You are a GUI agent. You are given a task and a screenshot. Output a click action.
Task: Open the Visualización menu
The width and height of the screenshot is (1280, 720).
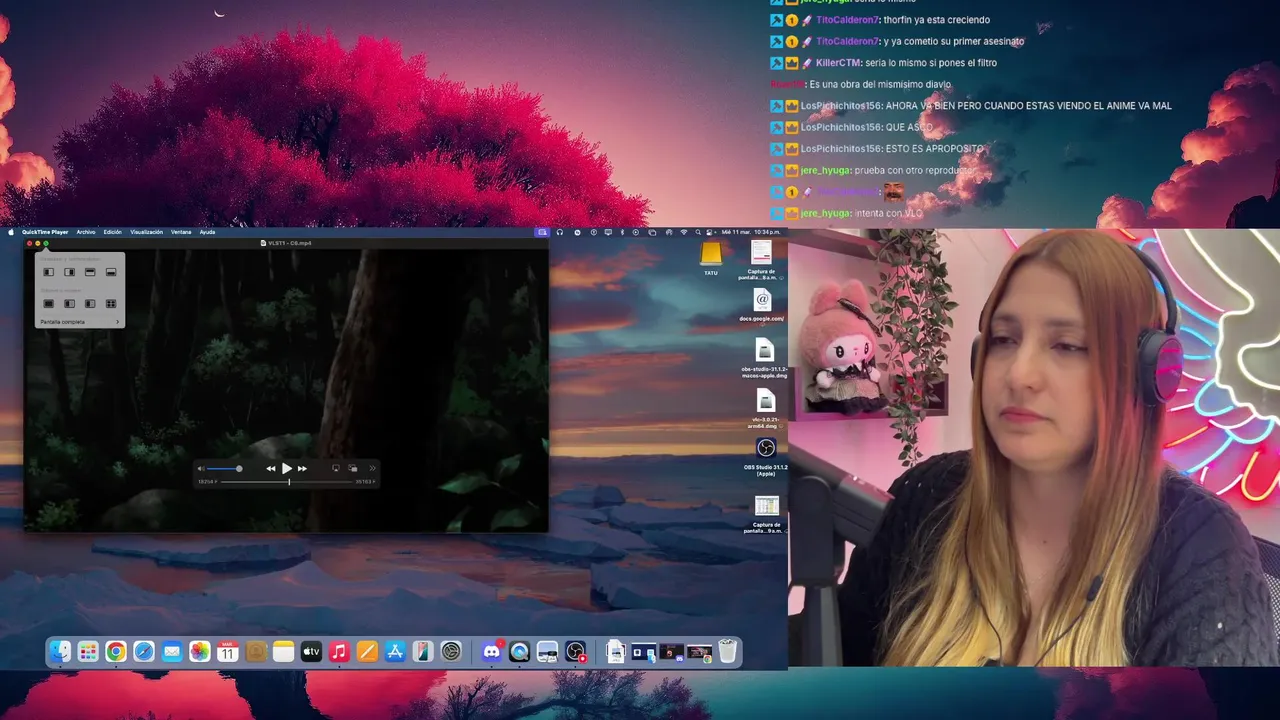pos(146,232)
